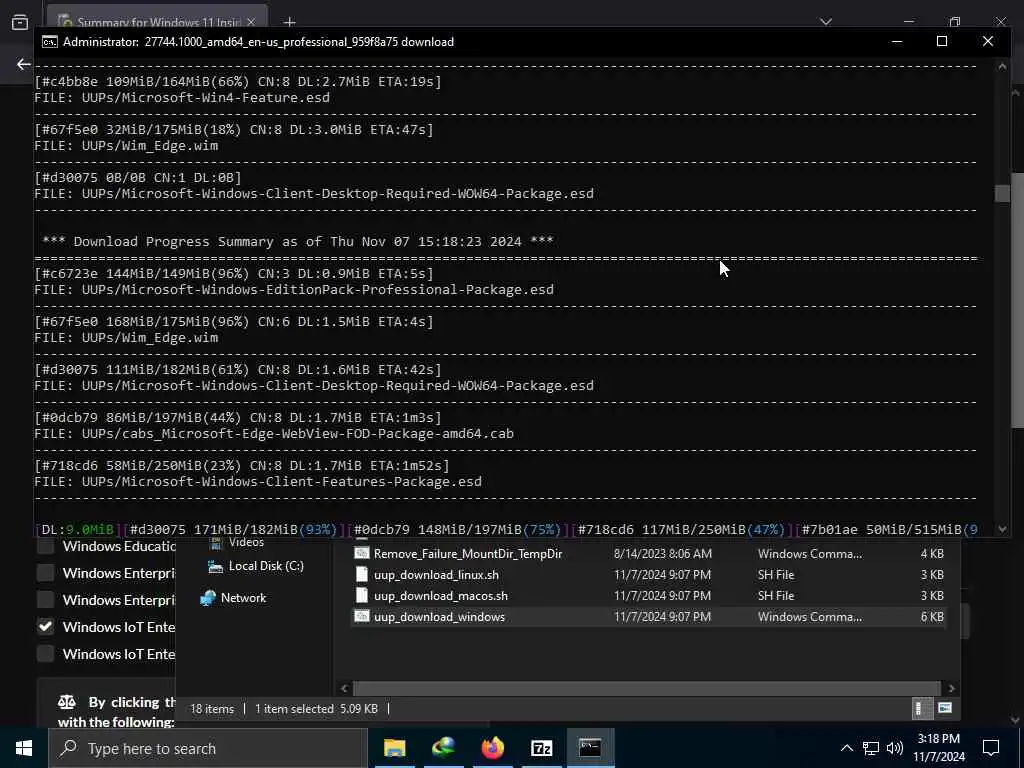Open the notification center icon
This screenshot has width=1024, height=768.
coord(991,748)
